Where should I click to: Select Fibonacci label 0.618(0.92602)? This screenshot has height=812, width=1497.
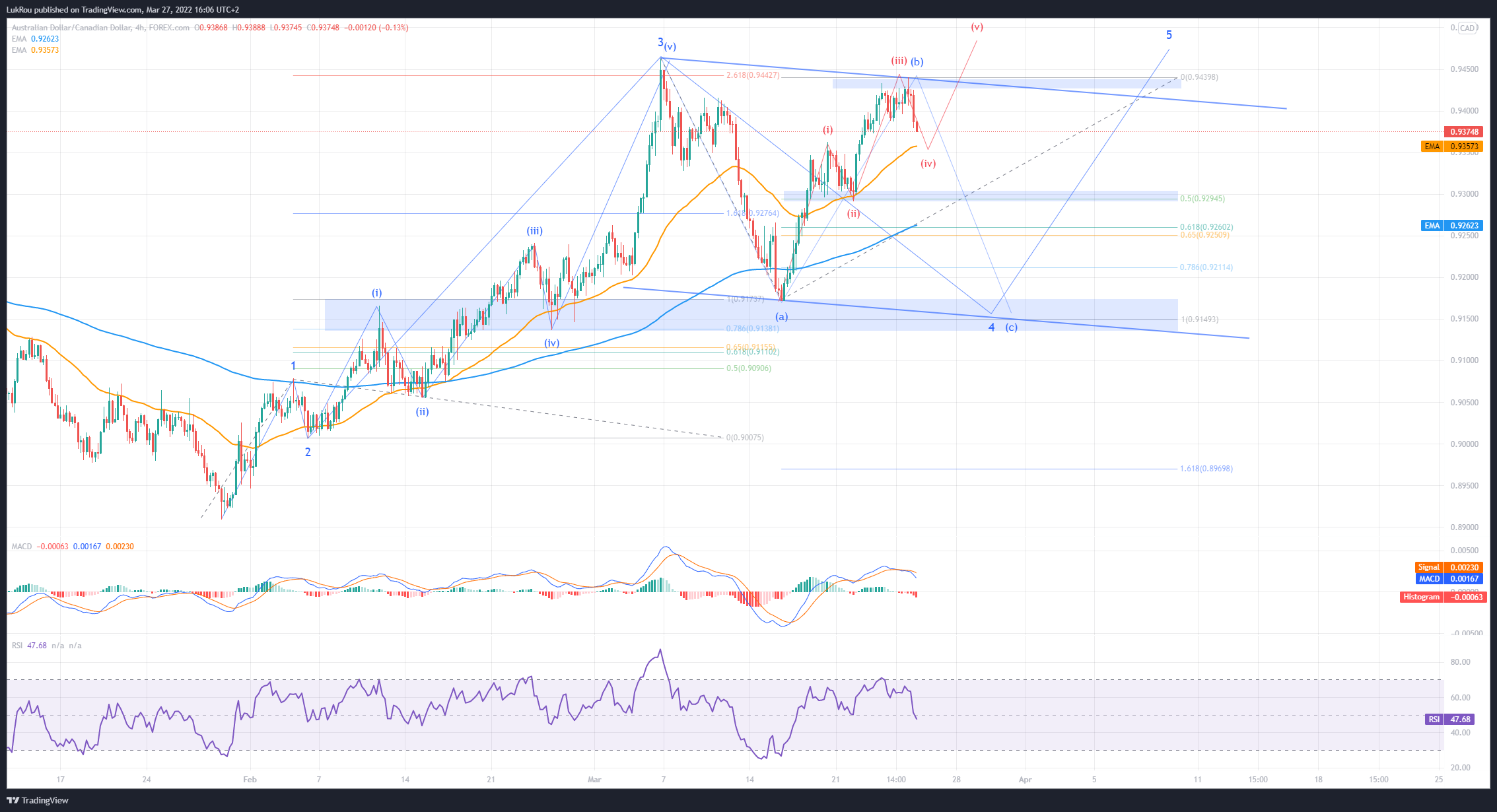click(1206, 227)
